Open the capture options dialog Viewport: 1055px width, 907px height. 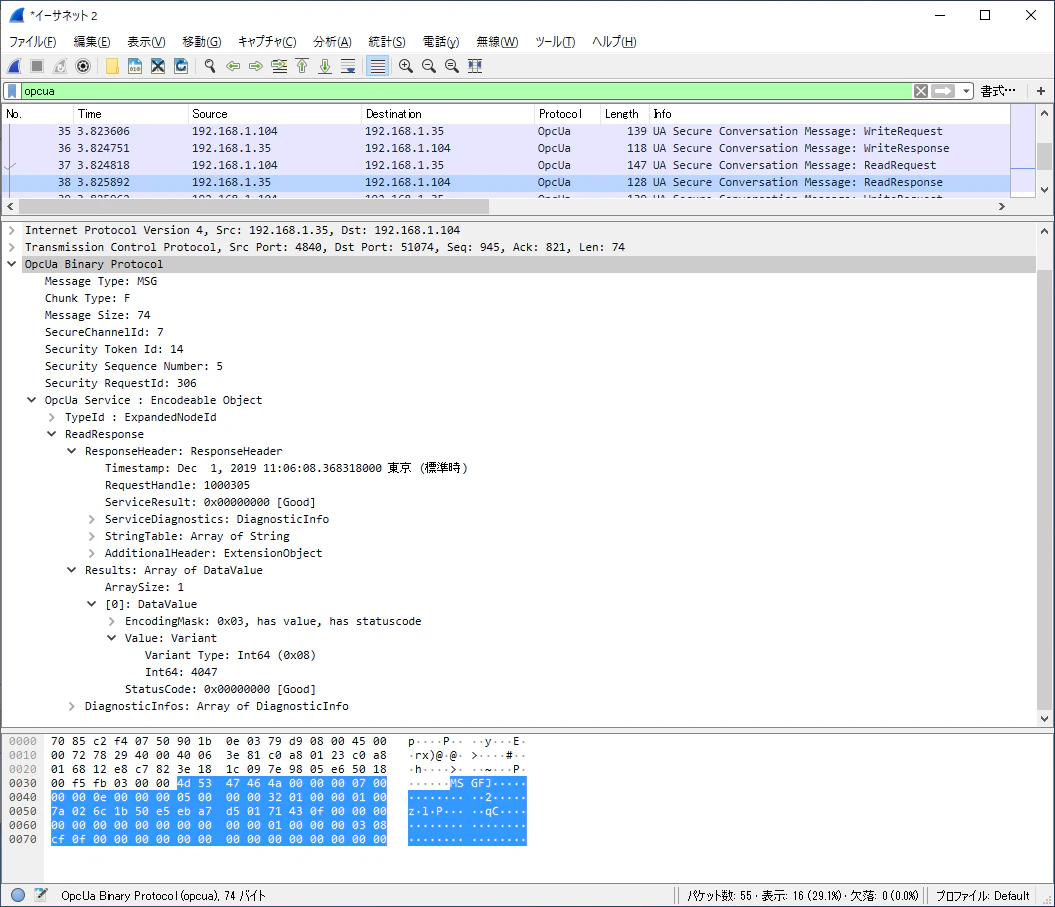tap(83, 66)
